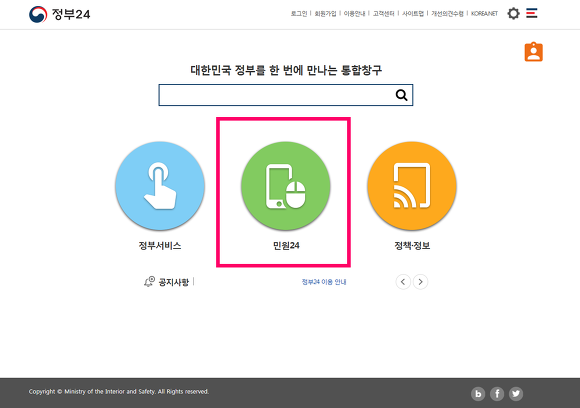Open the hamburger menu icon
Image resolution: width=580 pixels, height=408 pixels.
coord(532,13)
